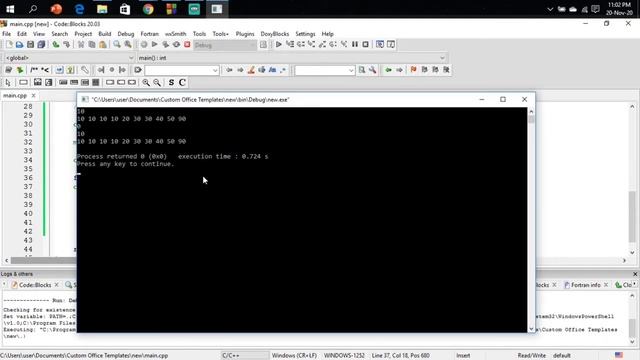Viewport: 640px width, 360px height.
Task: Open Find with the magnifier toolbar icon
Action: coord(117,44)
